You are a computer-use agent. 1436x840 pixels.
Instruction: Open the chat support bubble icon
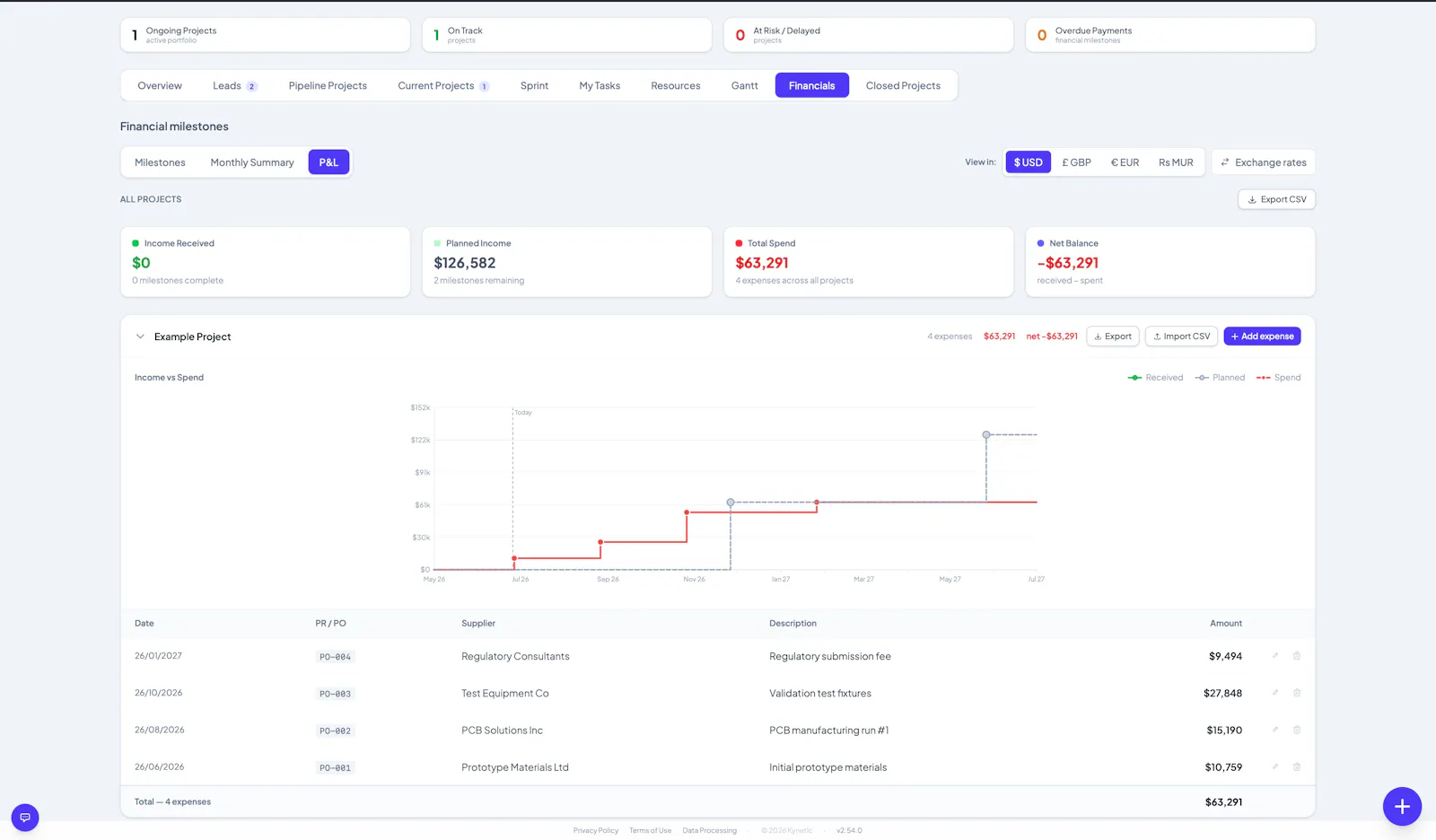pos(25,818)
